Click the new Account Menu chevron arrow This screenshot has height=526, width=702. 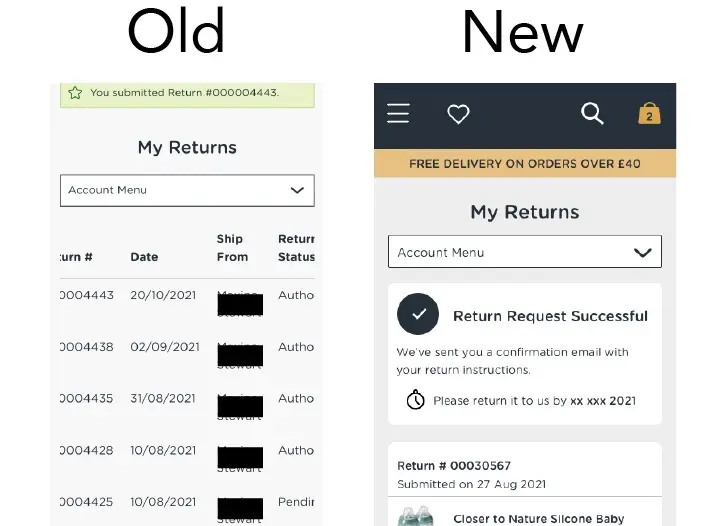tap(643, 253)
